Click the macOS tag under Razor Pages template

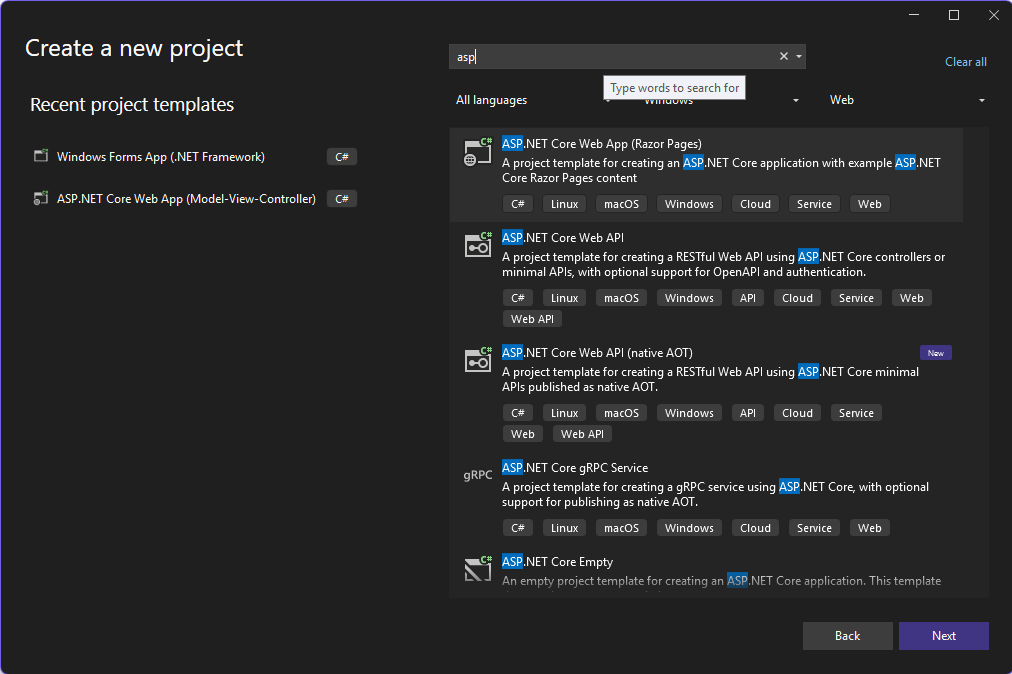click(x=622, y=204)
